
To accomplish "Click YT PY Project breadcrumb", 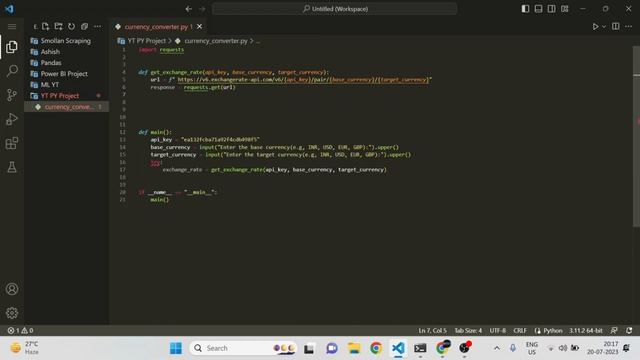I will tap(146, 41).
